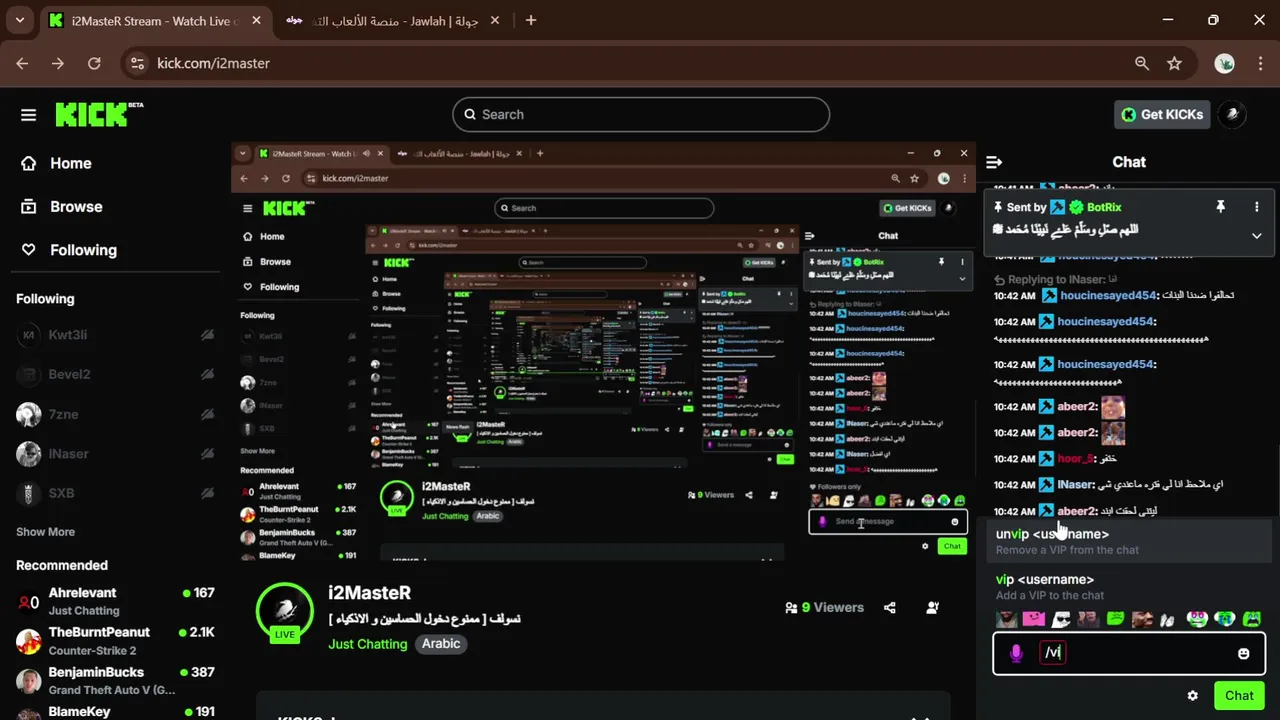Click Show More under Following

coord(45,532)
